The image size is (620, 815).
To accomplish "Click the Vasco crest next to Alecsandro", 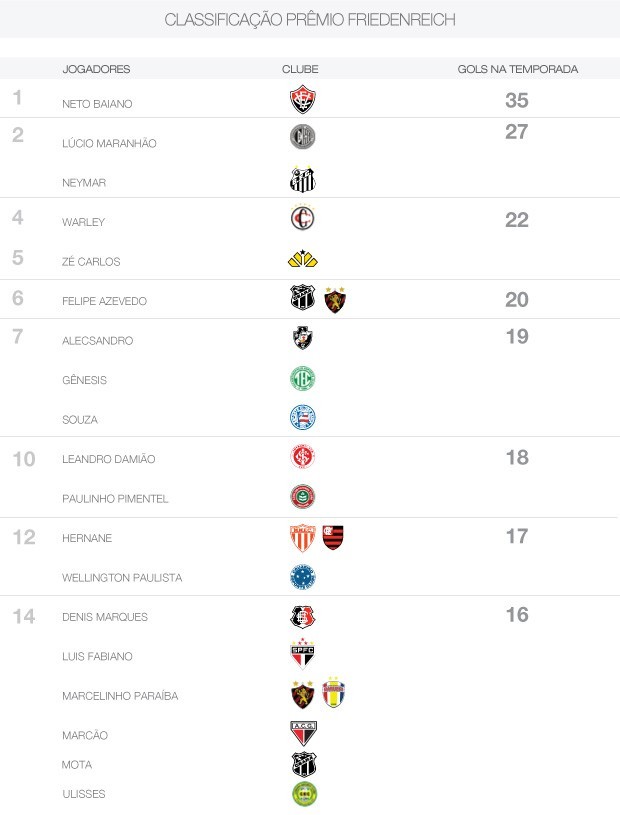I will [x=302, y=339].
